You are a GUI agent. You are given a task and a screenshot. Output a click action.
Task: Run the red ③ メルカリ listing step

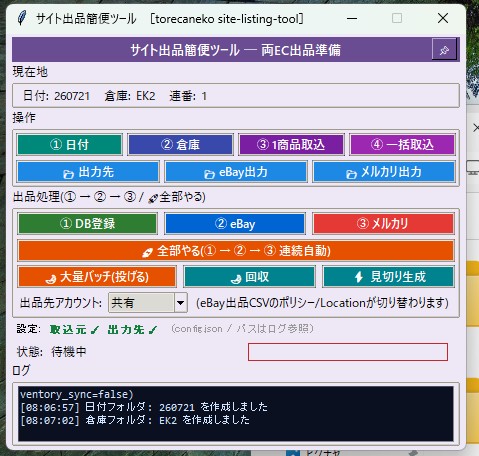pyautogui.click(x=383, y=224)
